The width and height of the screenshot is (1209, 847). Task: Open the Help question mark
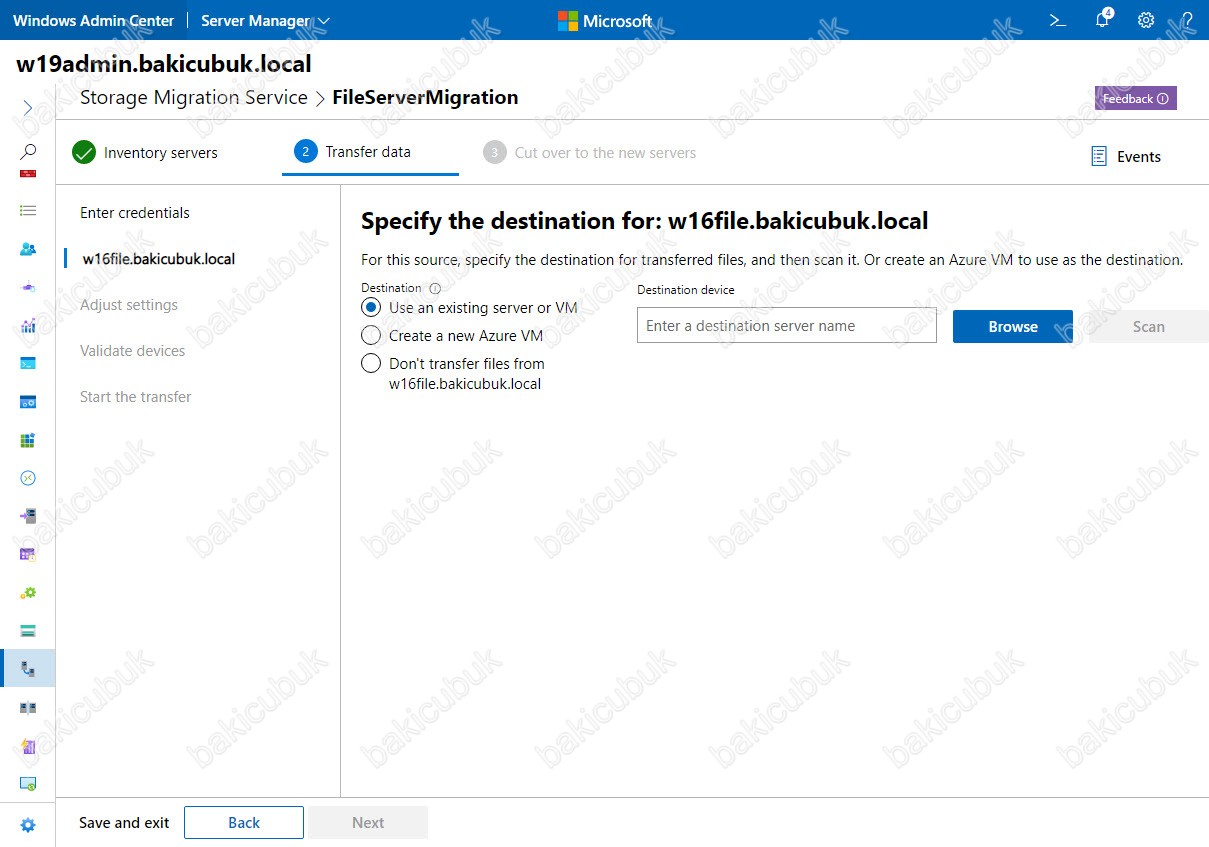click(1188, 20)
